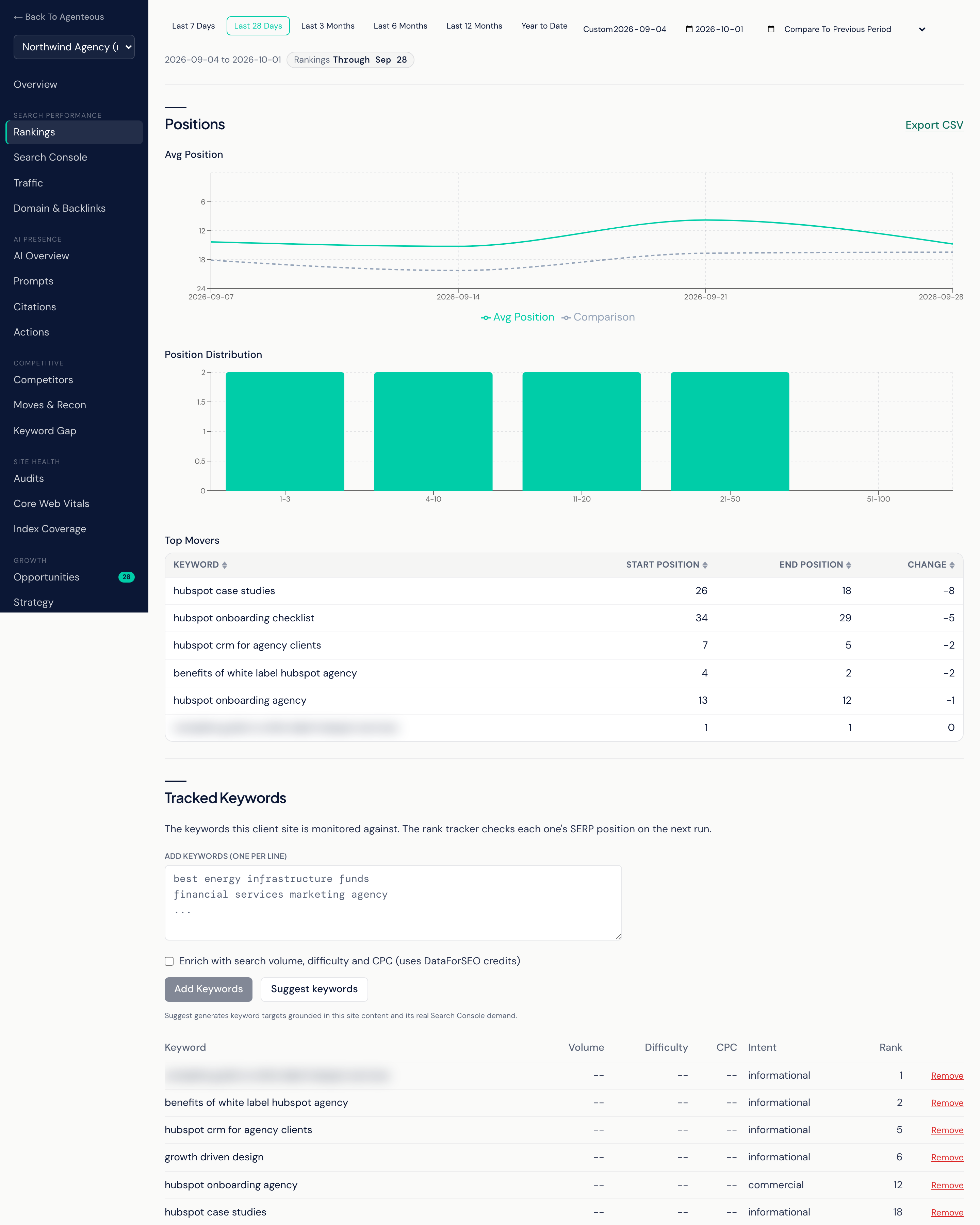Enable Enrich with search volume checkbox
980x1225 pixels.
coord(169,961)
